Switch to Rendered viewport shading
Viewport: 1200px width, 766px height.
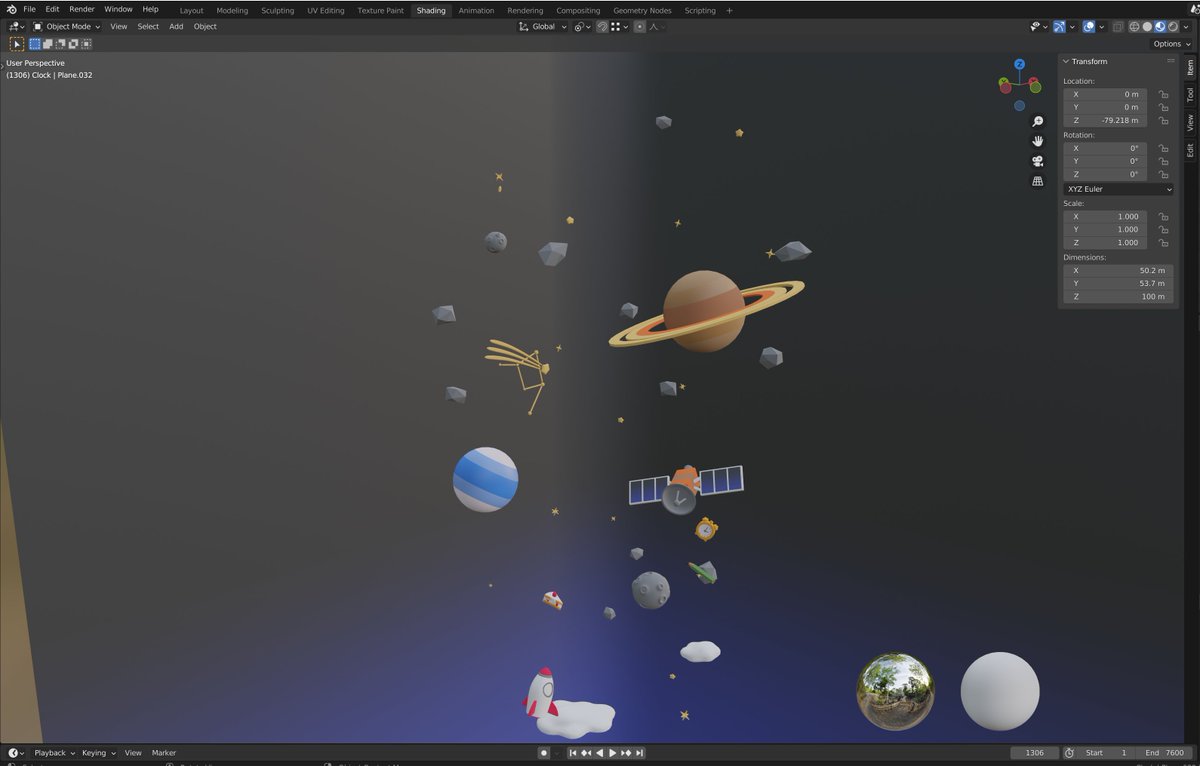pyautogui.click(x=1173, y=27)
